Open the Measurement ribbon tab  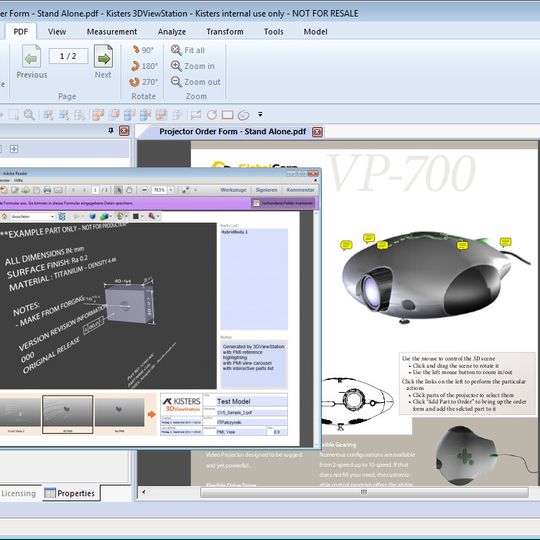[x=112, y=32]
